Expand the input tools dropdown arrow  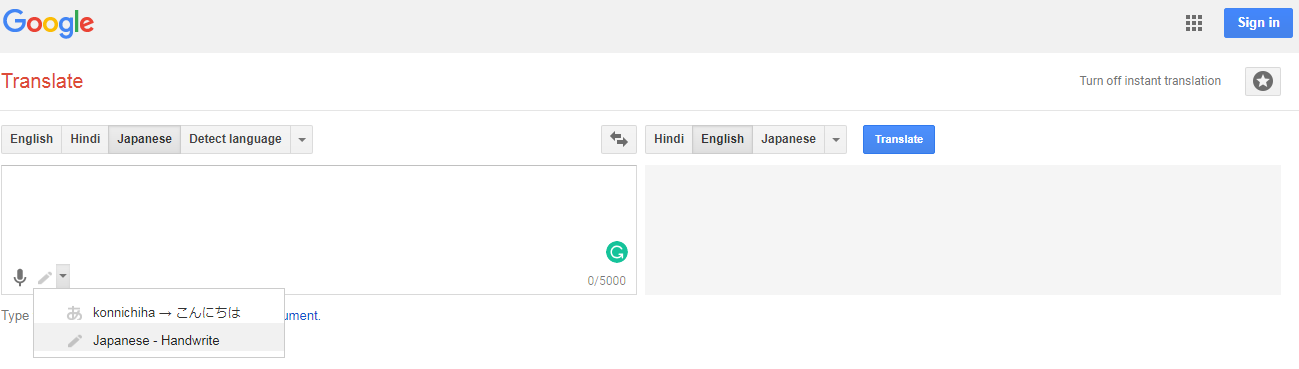pyautogui.click(x=62, y=277)
